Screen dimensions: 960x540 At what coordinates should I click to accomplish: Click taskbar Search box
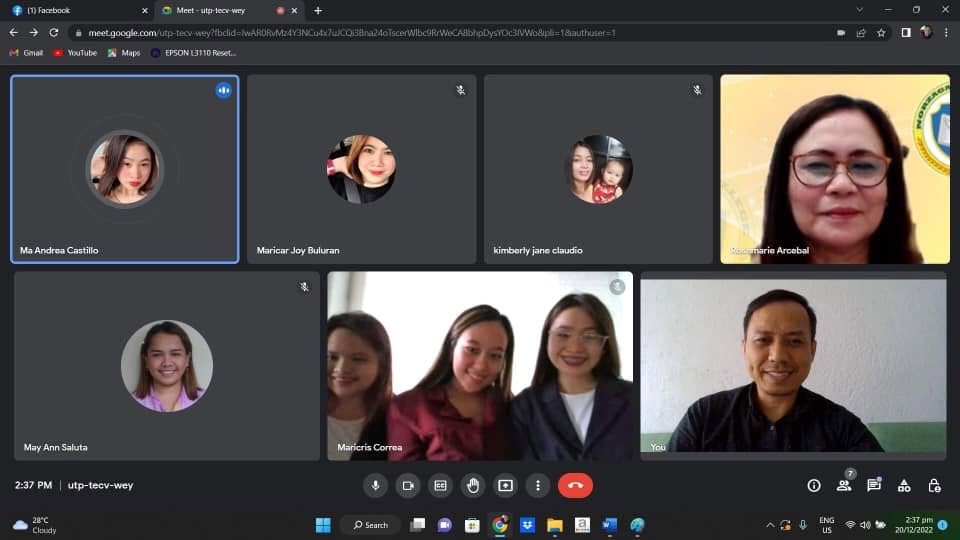pos(370,525)
